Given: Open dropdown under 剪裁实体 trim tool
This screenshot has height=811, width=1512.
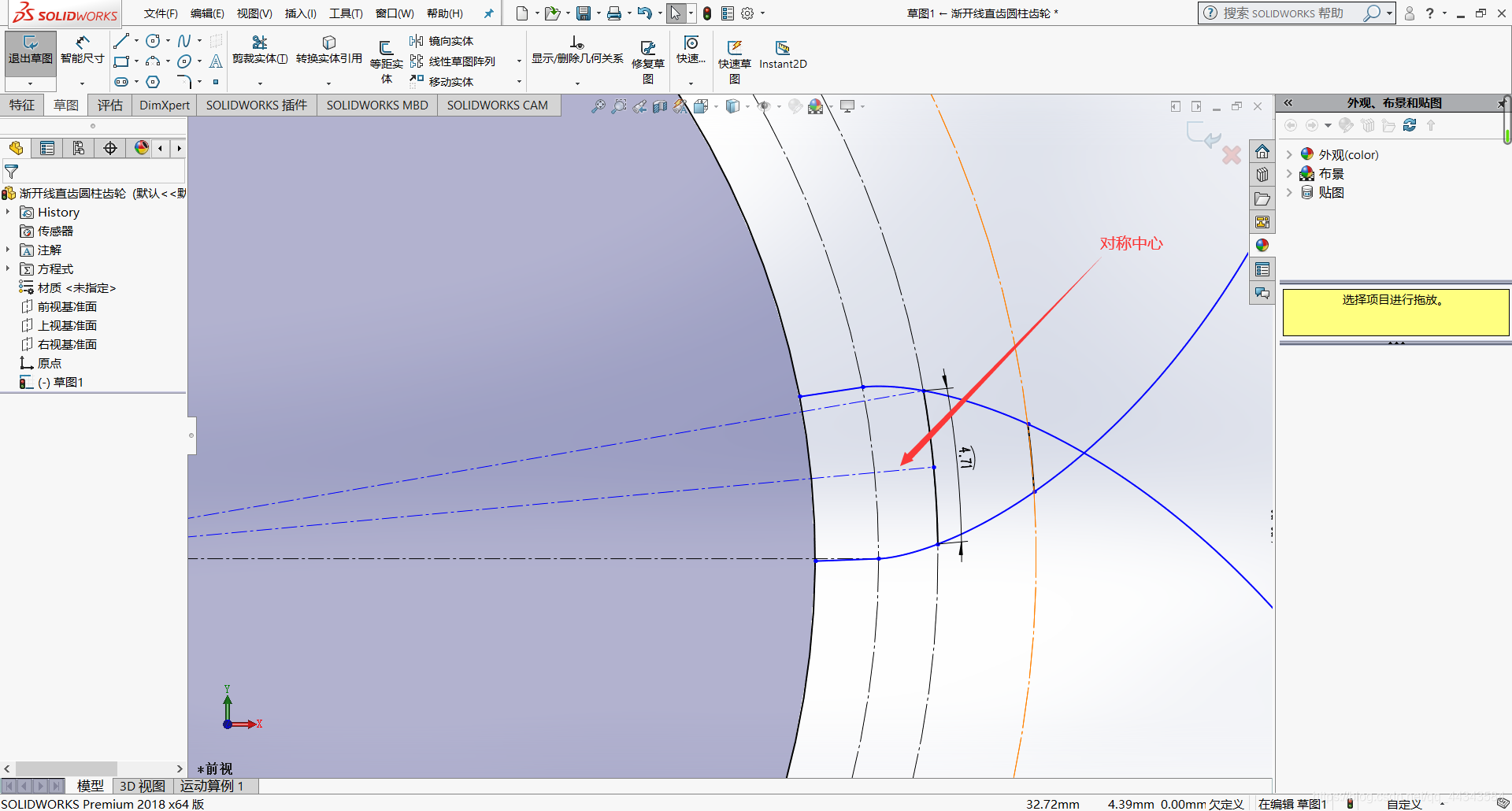Looking at the screenshot, I should coord(260,83).
